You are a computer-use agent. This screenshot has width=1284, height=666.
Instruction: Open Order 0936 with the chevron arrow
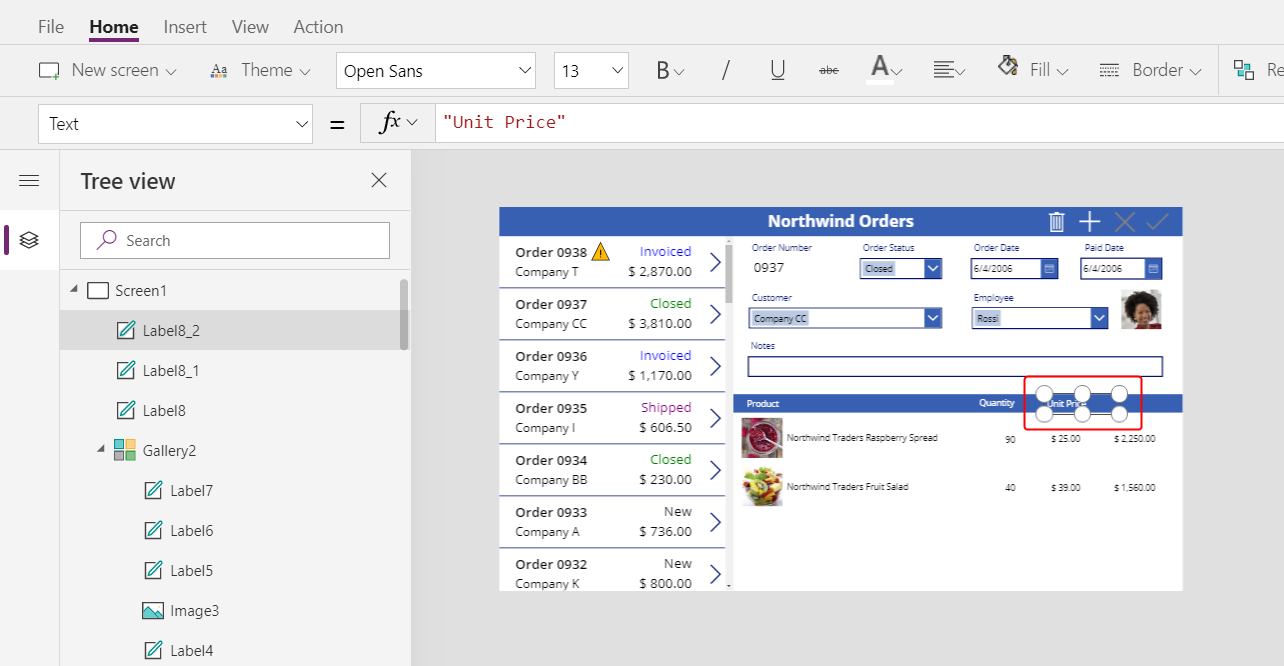[x=715, y=366]
